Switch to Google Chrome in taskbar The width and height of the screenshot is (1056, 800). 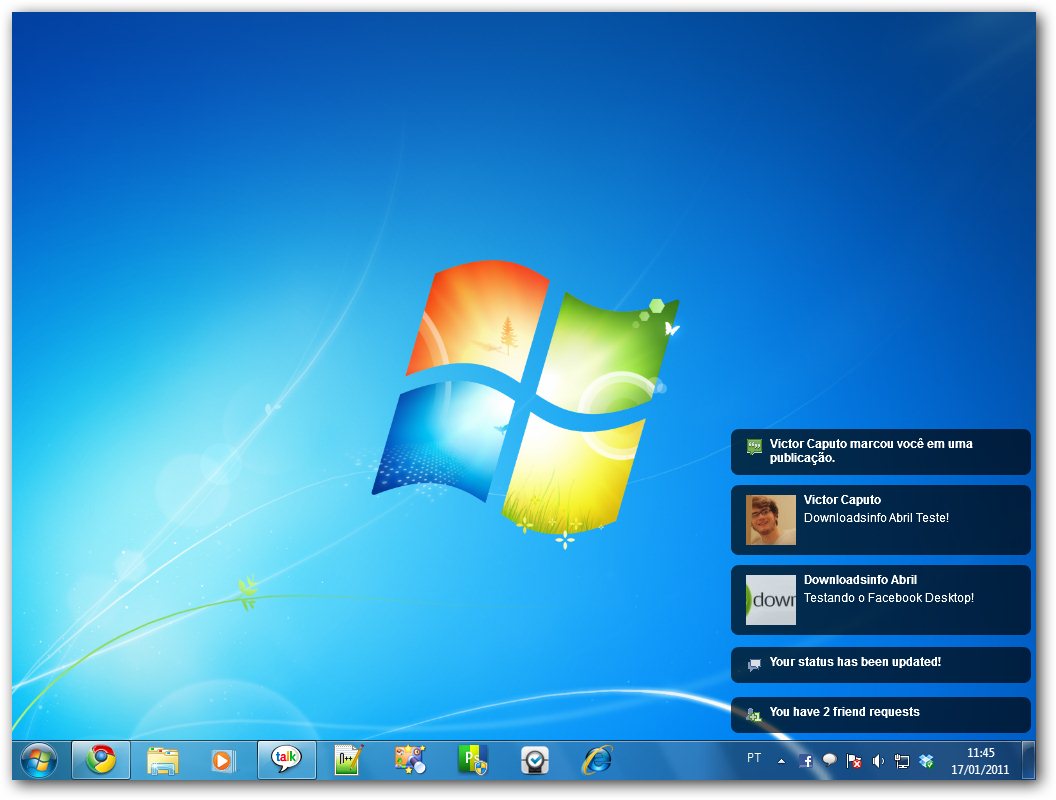click(100, 760)
